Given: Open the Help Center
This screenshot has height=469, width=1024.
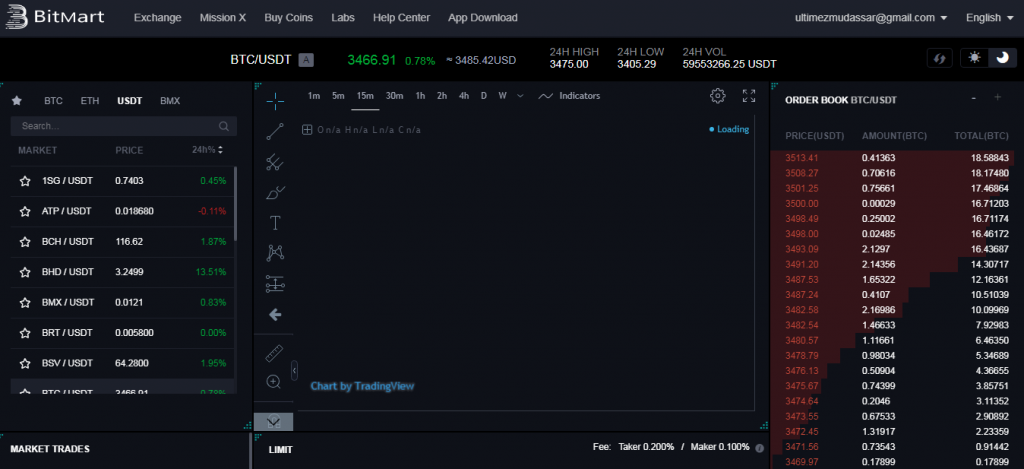Looking at the screenshot, I should click(x=402, y=18).
